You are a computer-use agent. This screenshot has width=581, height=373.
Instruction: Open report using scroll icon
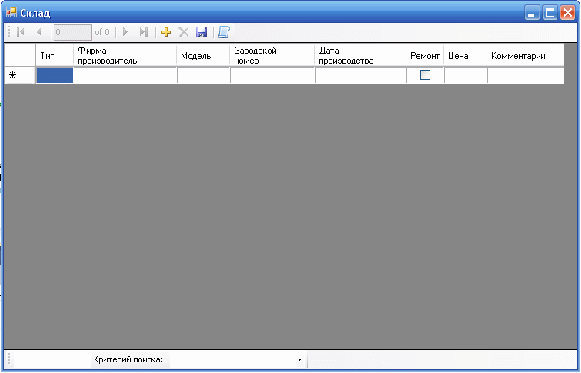(224, 32)
